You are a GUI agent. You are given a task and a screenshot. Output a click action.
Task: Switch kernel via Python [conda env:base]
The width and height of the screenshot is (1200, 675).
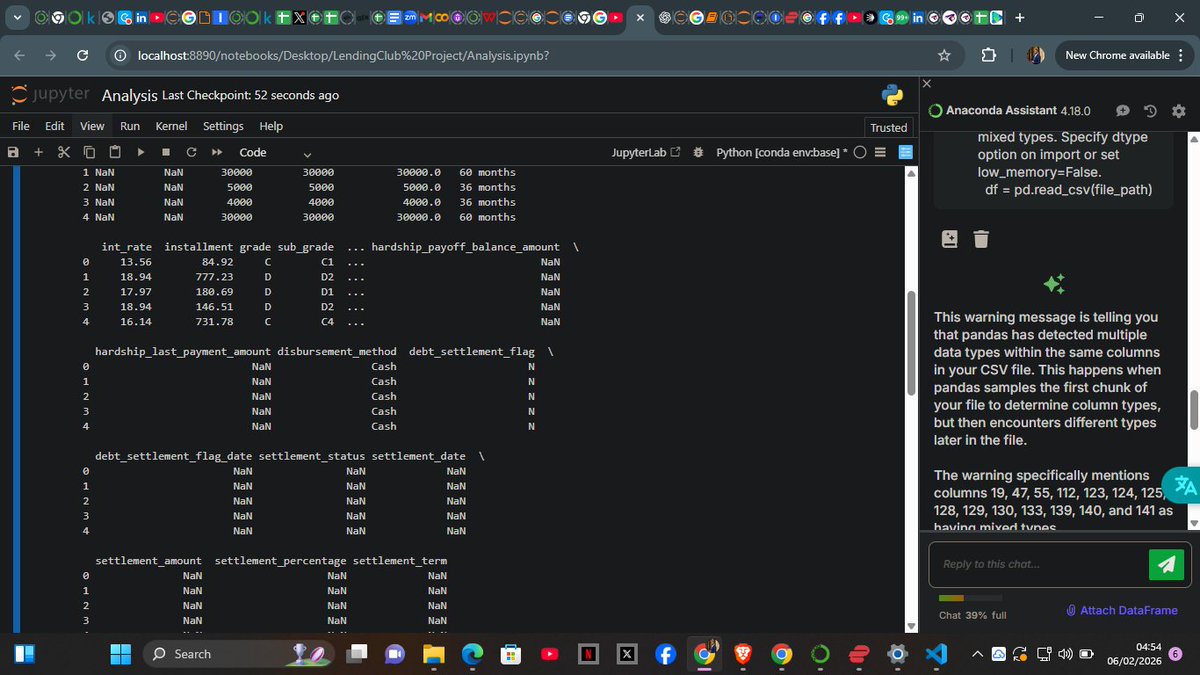pyautogui.click(x=783, y=152)
